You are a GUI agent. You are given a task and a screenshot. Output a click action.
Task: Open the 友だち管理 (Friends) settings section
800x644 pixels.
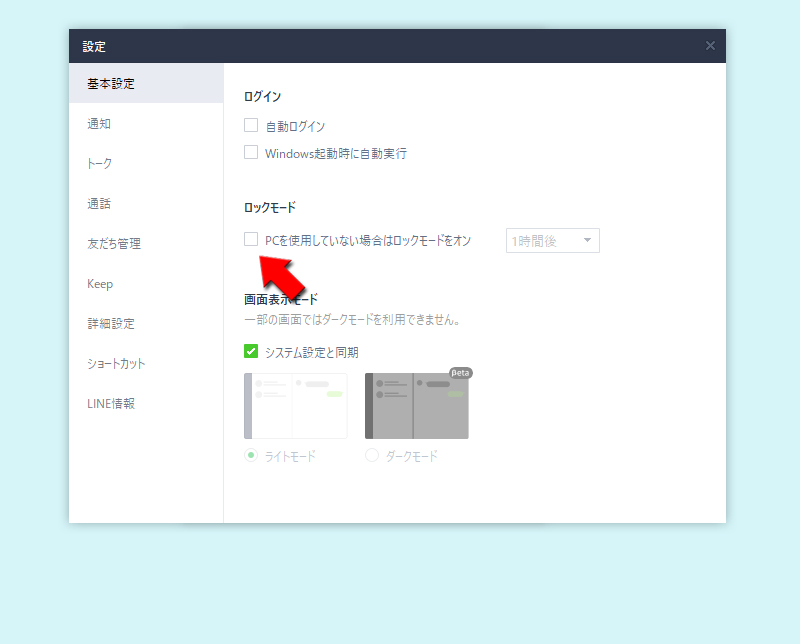click(x=113, y=243)
